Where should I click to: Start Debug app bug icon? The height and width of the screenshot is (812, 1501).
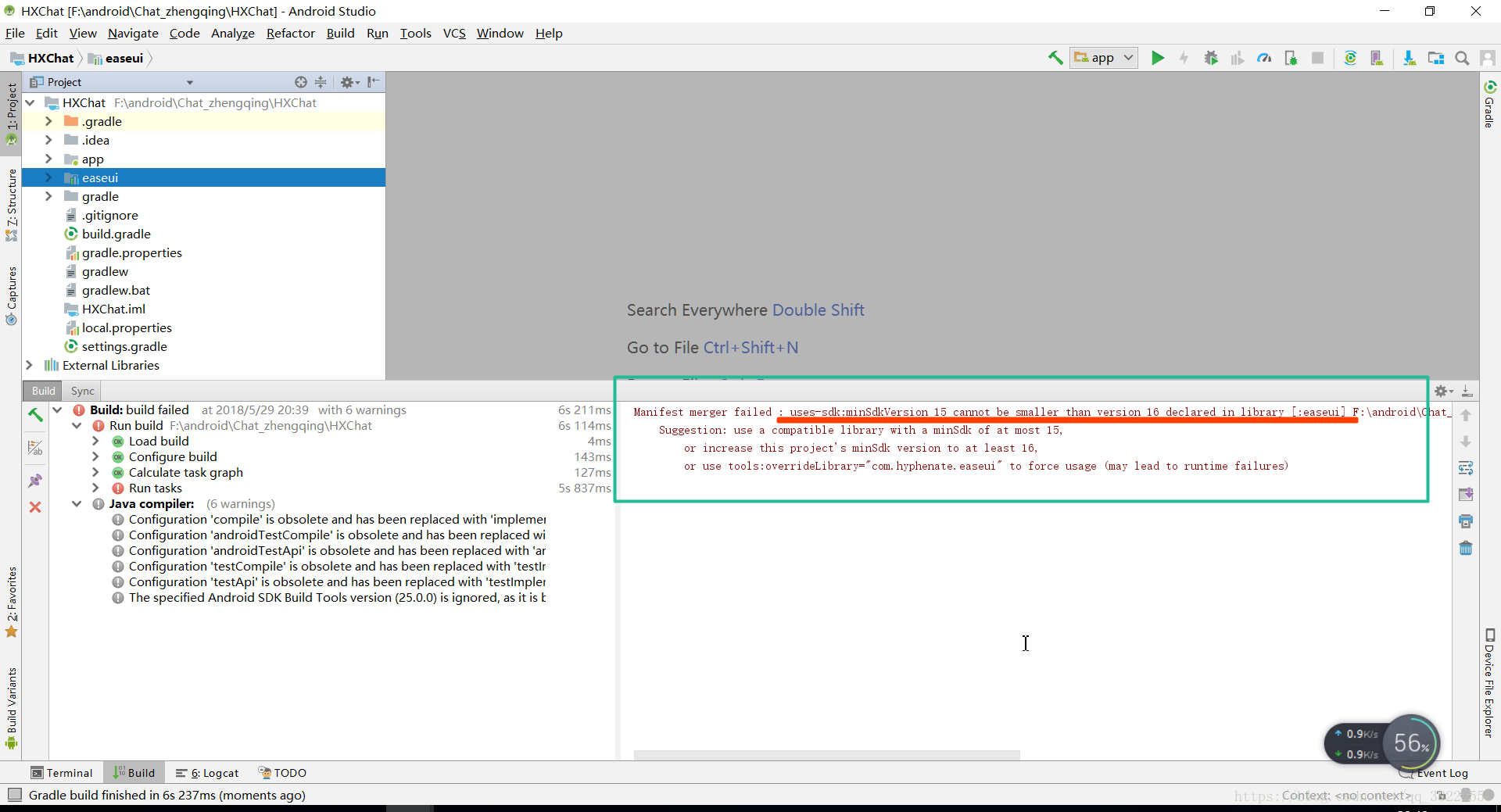click(x=1211, y=58)
